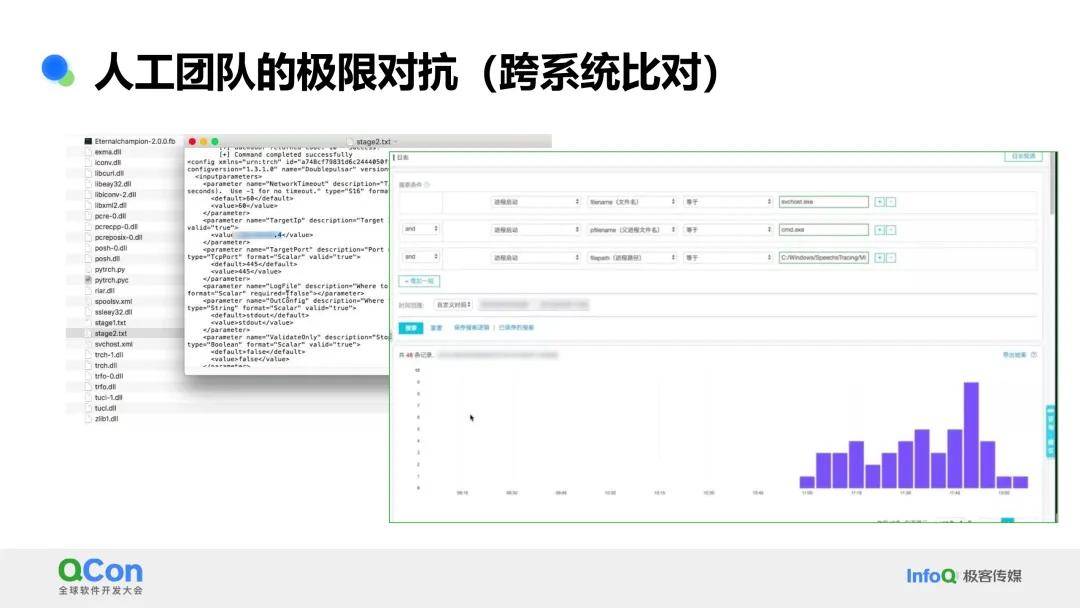1080x608 pixels.
Task: Select pytrch.py in the file list
Action: pyautogui.click(x=110, y=269)
